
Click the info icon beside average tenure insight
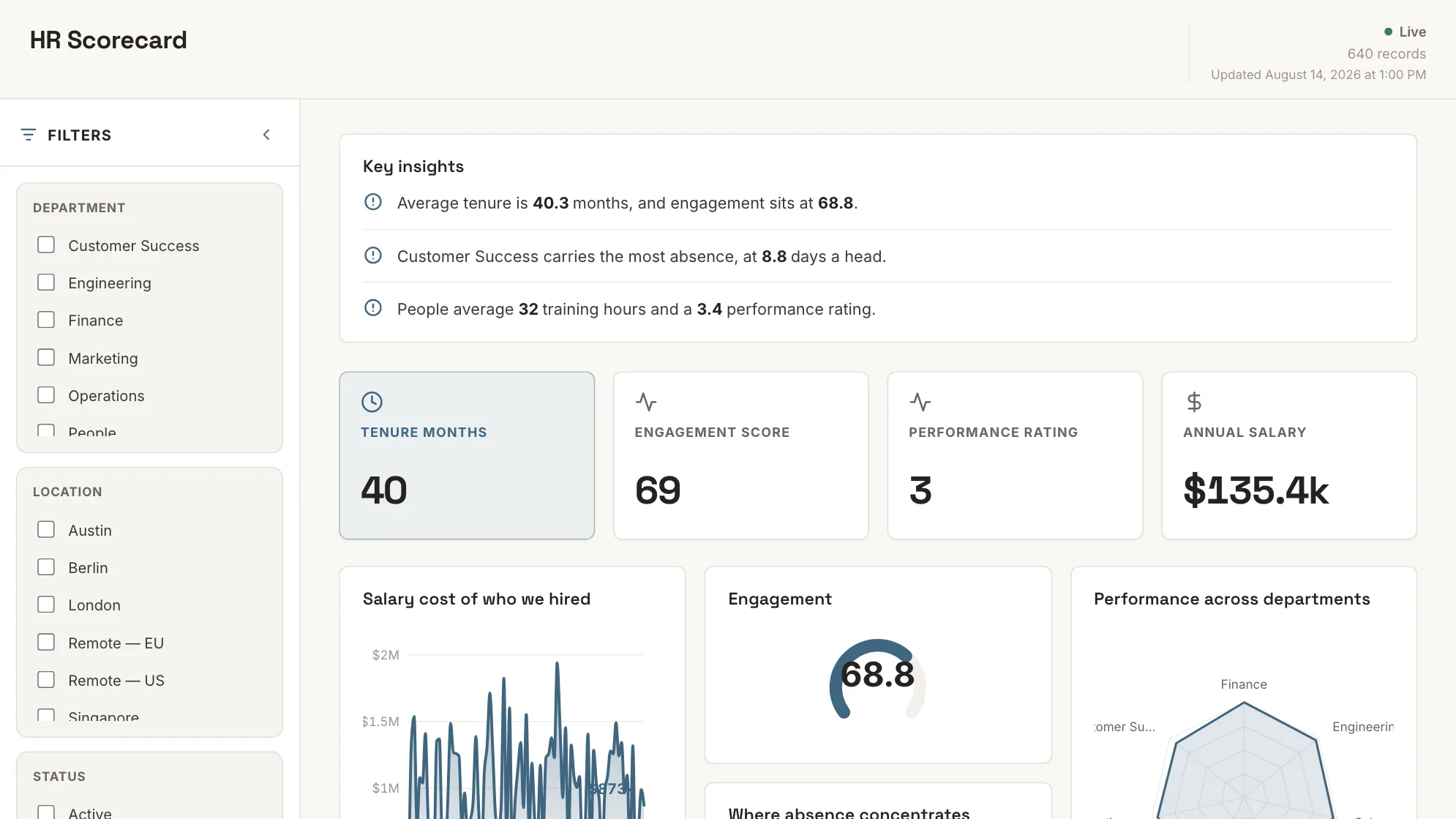point(373,202)
